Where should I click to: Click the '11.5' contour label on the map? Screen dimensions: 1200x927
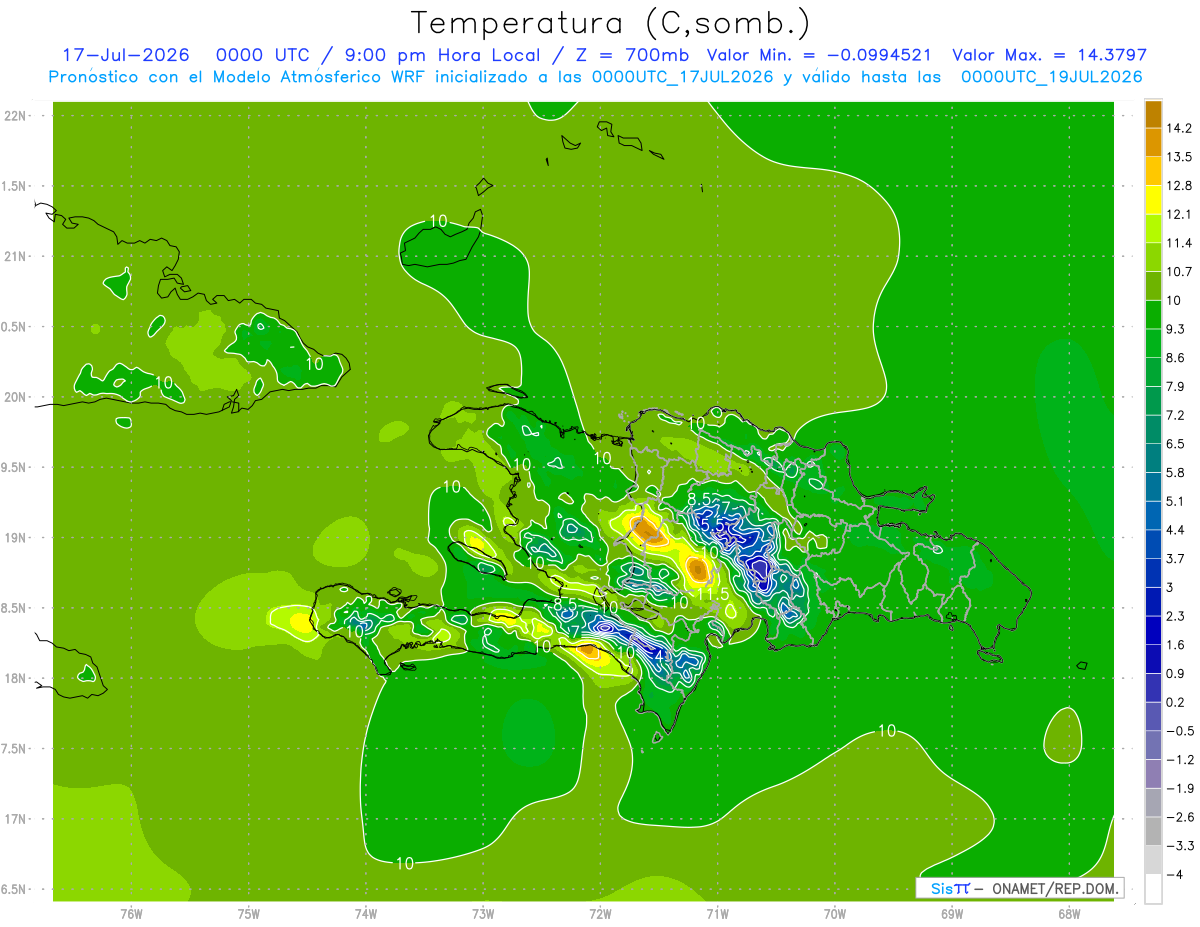712,594
